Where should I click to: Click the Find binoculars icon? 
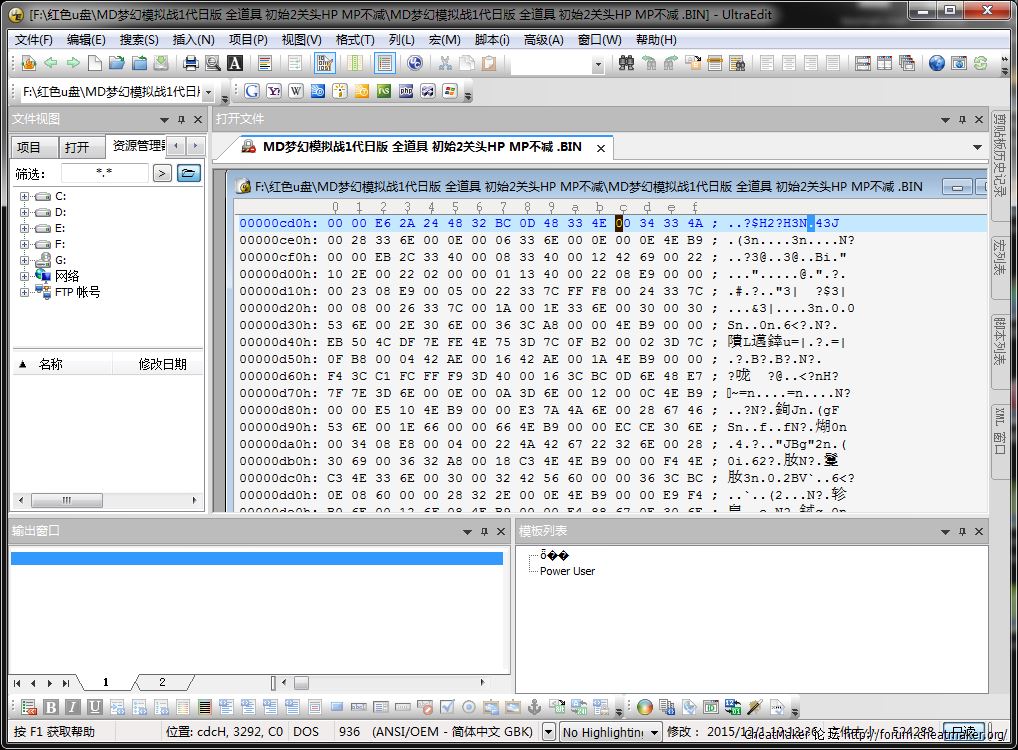[x=627, y=63]
